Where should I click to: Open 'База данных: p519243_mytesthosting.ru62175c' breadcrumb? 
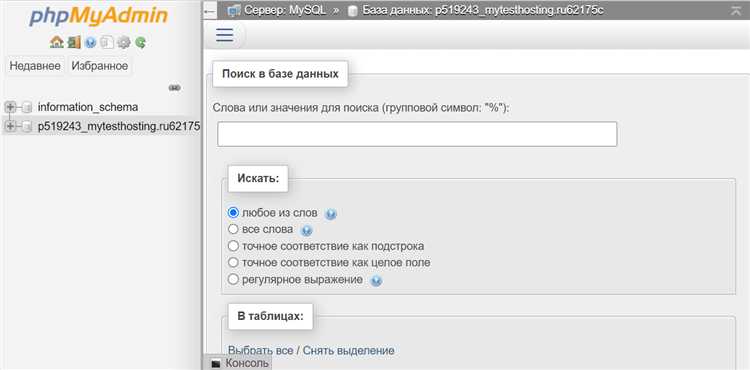pos(483,11)
